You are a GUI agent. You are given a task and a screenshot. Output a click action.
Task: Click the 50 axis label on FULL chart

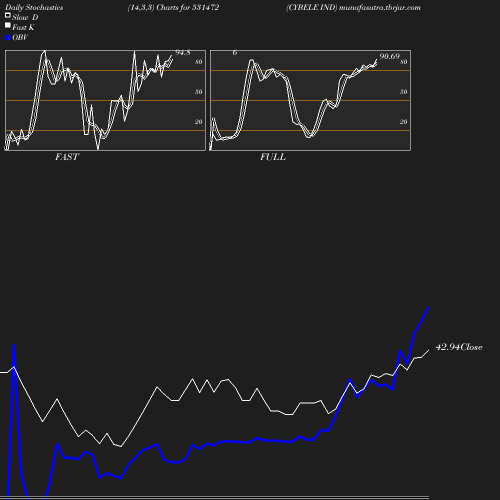[x=404, y=92]
